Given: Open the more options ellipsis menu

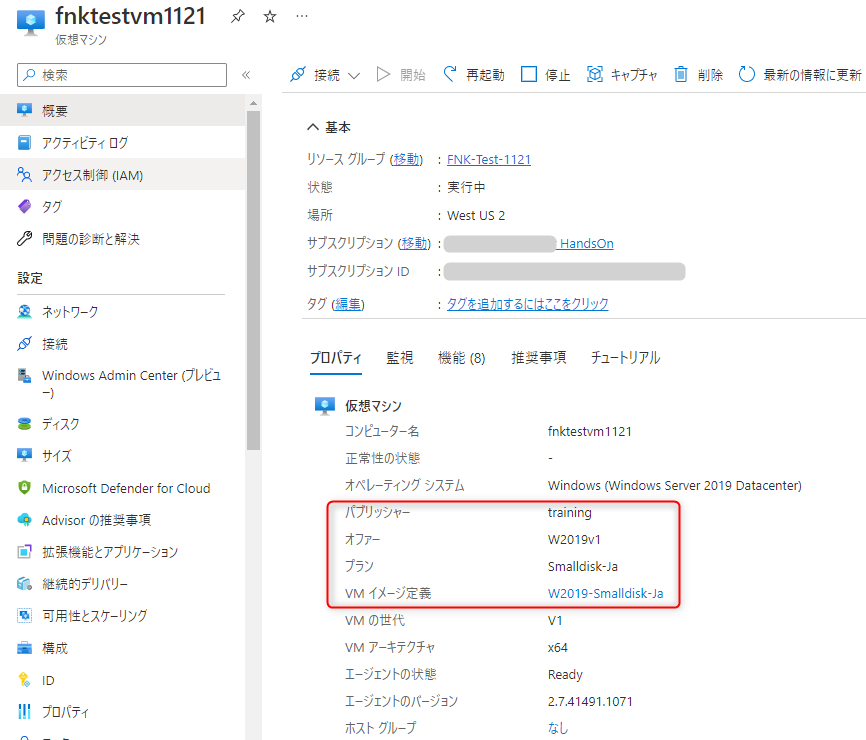Looking at the screenshot, I should click(302, 16).
